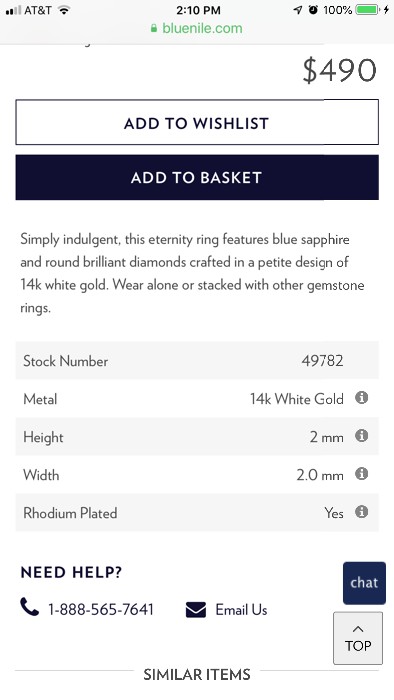This screenshot has height=700, width=394.
Task: Tap the Wi-Fi signal icon
Action: 65,10
